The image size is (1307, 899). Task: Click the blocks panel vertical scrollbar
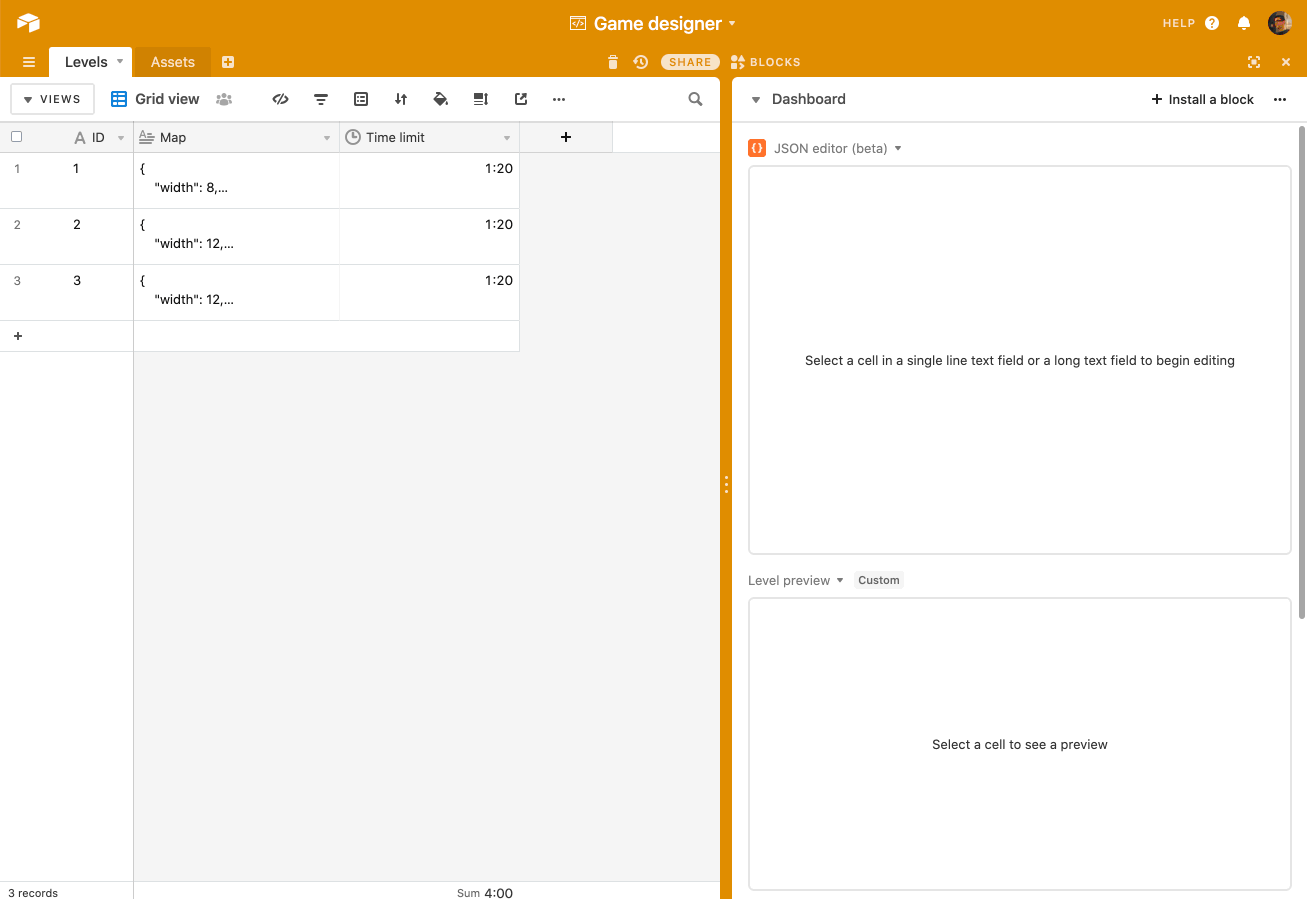(1301, 370)
